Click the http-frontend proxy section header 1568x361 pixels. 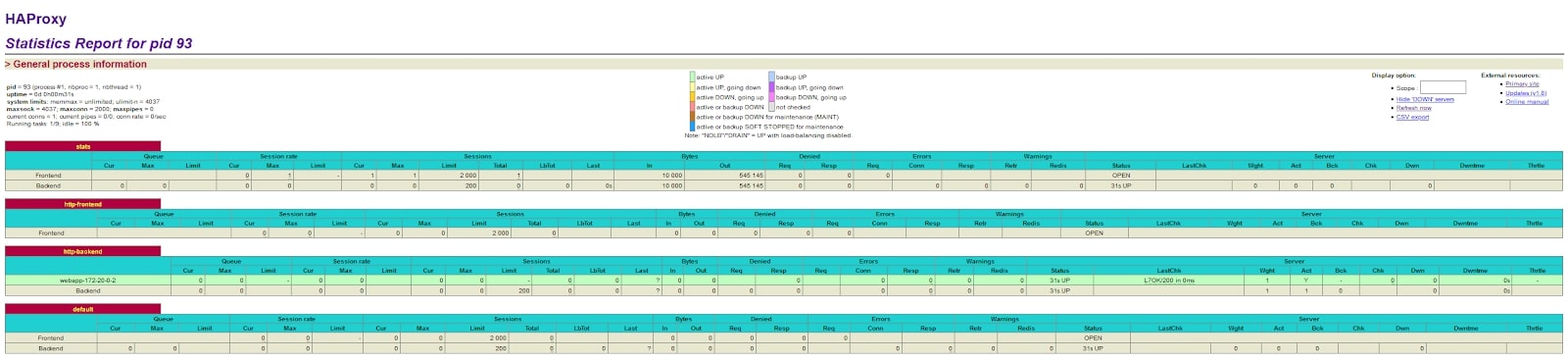point(83,204)
